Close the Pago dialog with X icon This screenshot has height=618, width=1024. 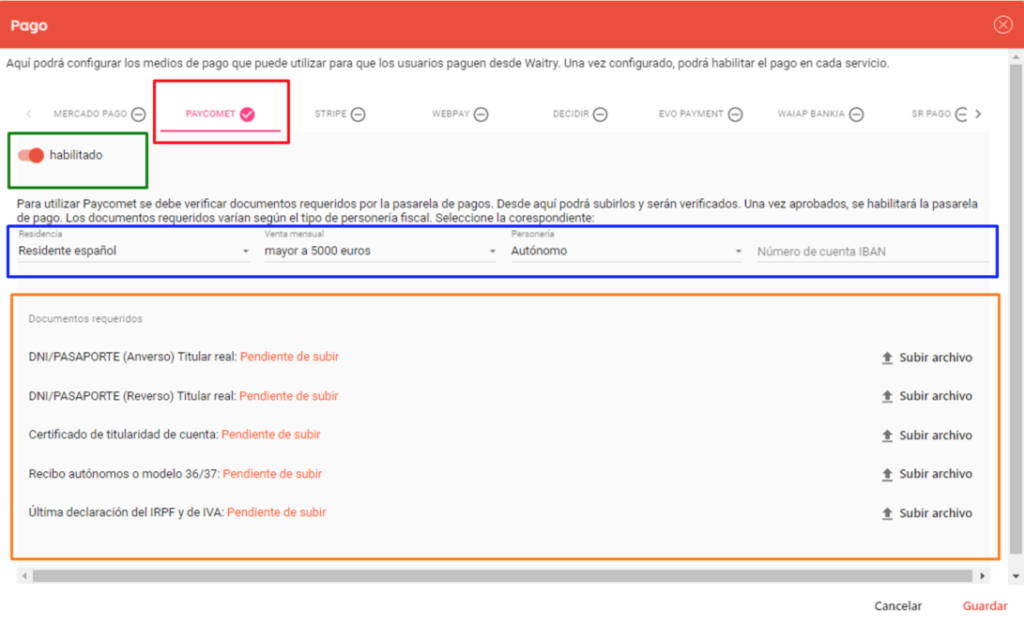point(1003,25)
